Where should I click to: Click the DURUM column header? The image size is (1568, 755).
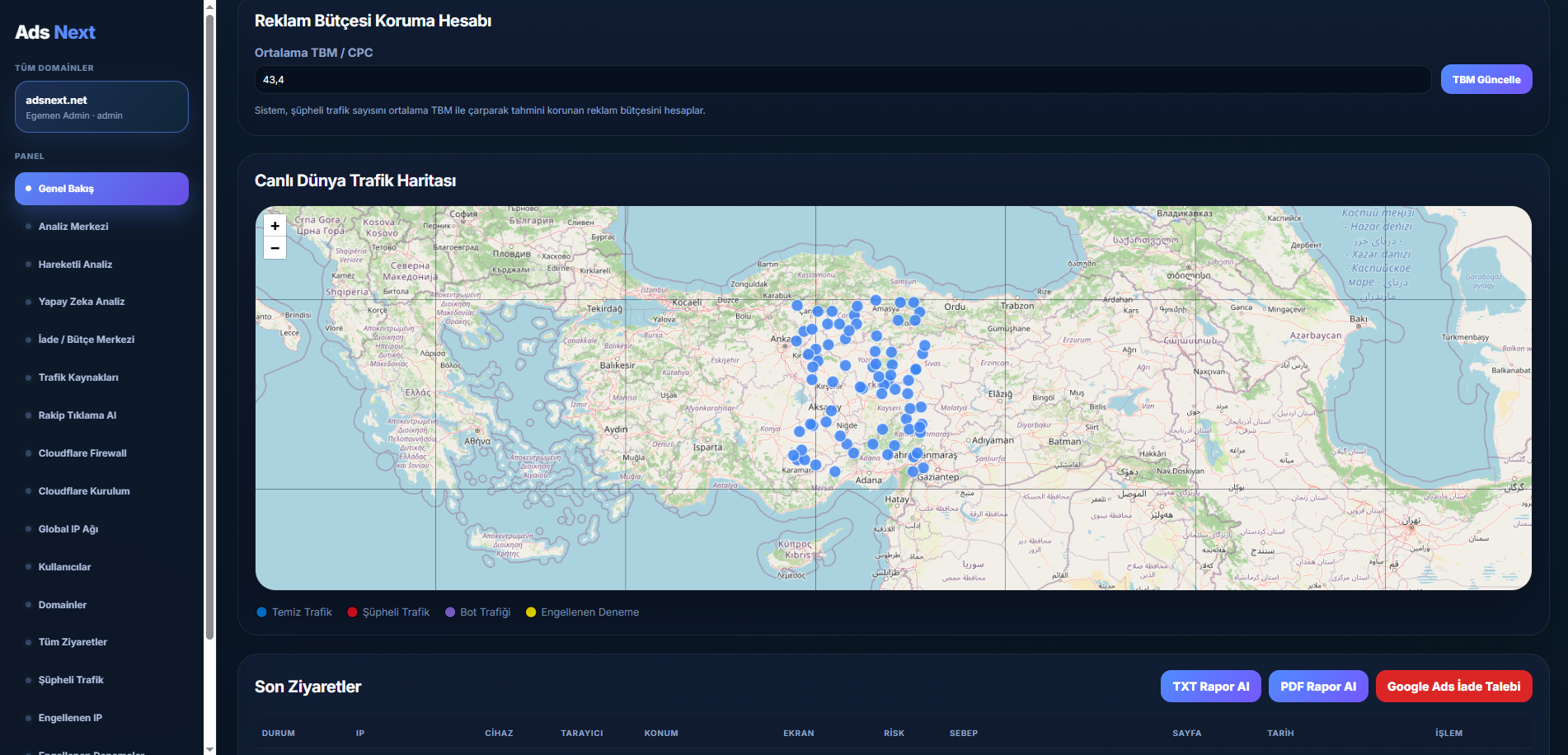coord(278,734)
